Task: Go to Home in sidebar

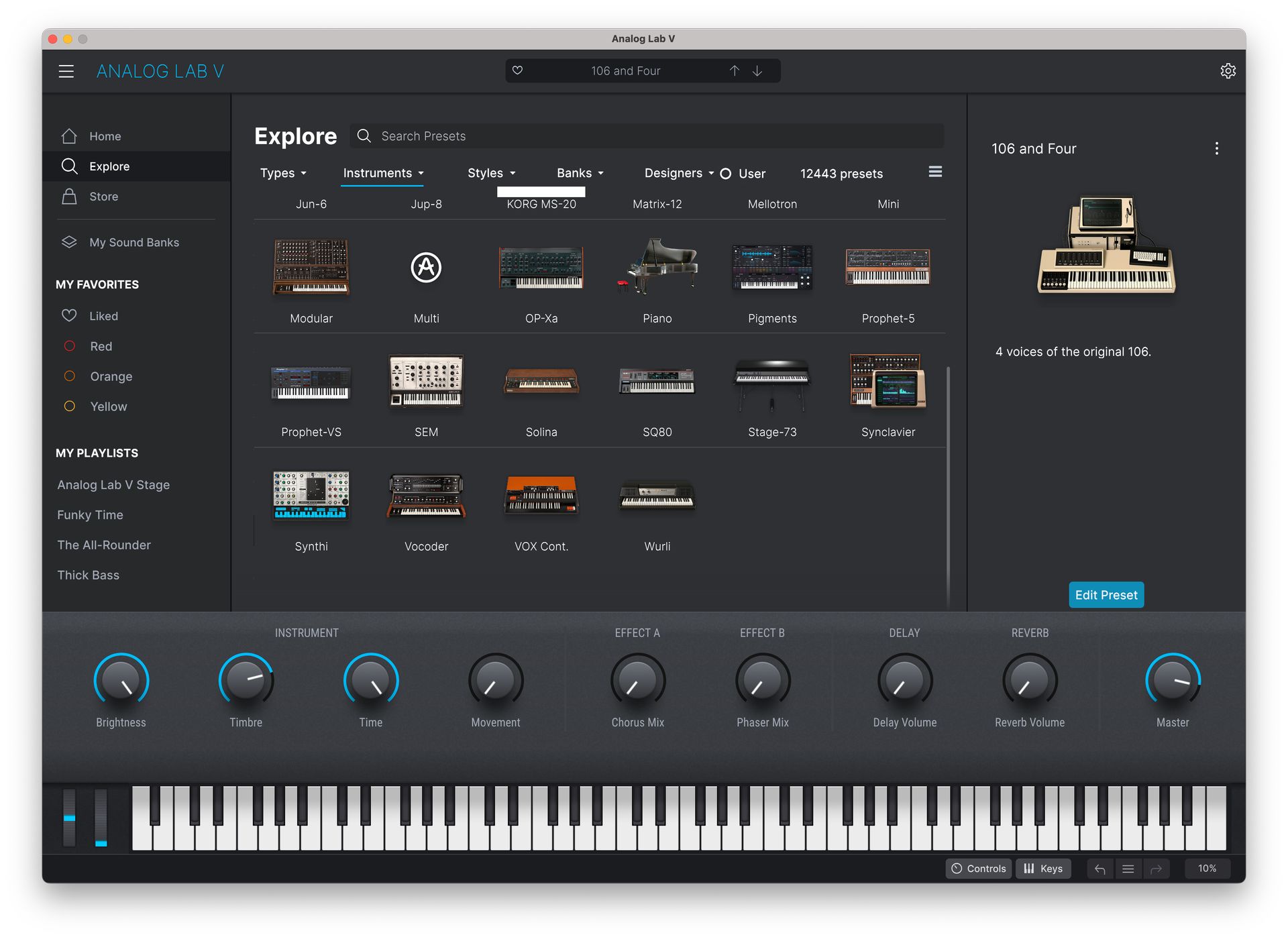Action: tap(137, 136)
